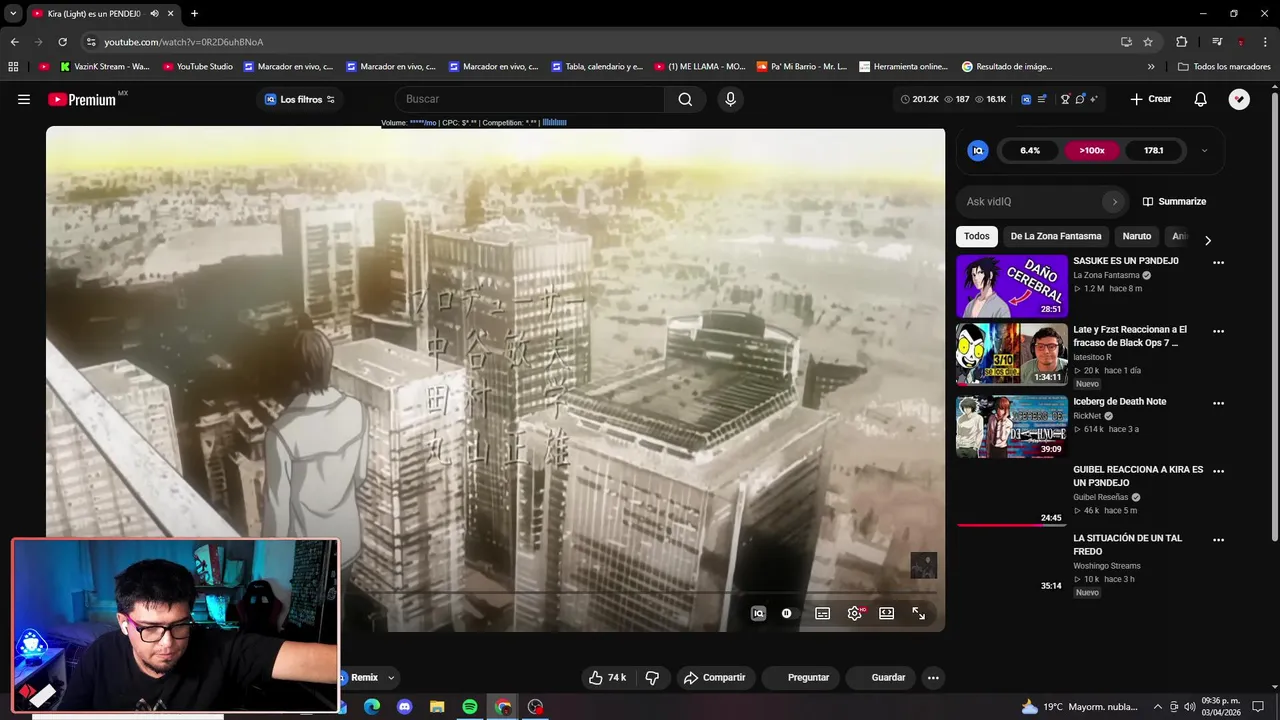The width and height of the screenshot is (1280, 720).
Task: Open options for SASUKE ES UN P3NDEJ0
Action: 1218,263
